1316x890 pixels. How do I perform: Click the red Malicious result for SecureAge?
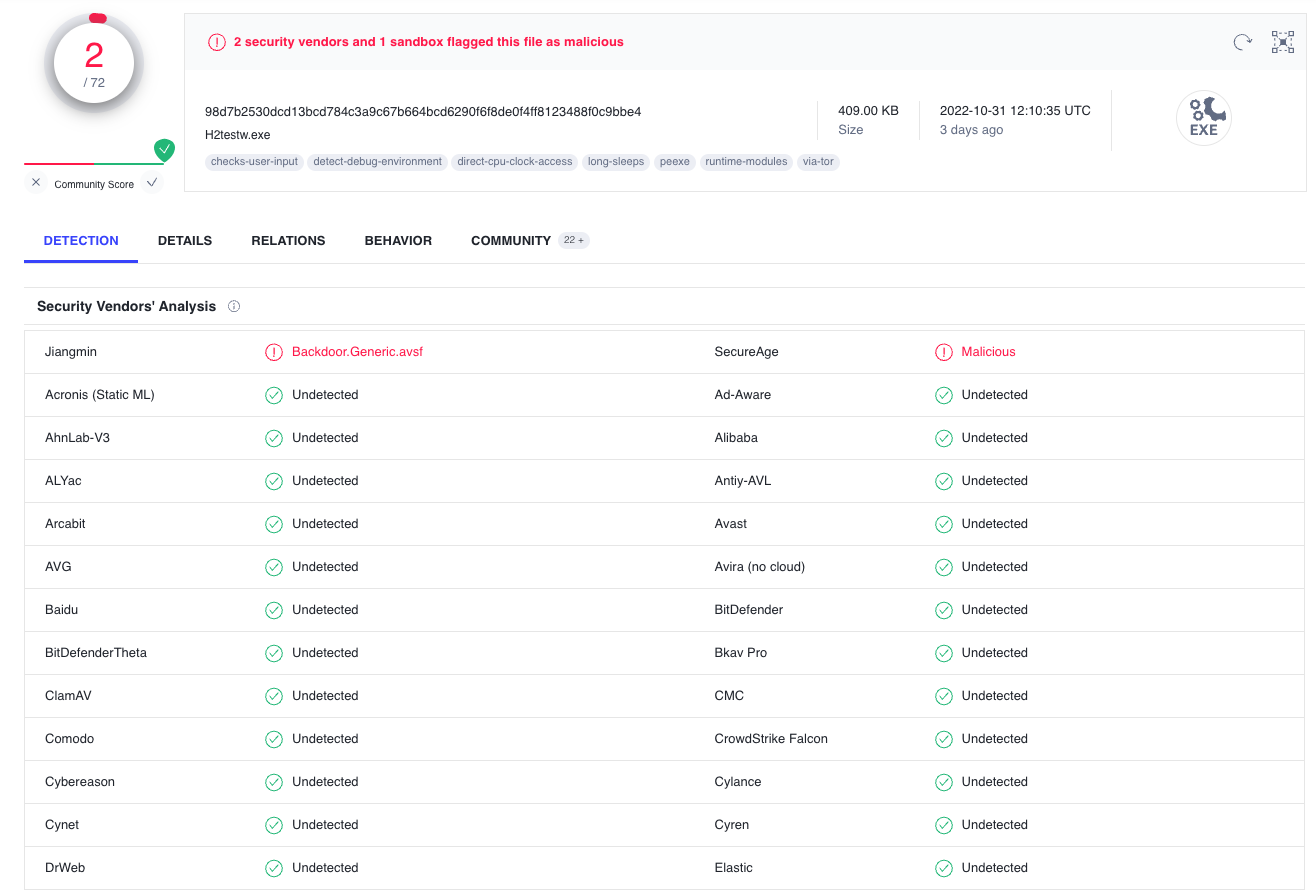988,352
